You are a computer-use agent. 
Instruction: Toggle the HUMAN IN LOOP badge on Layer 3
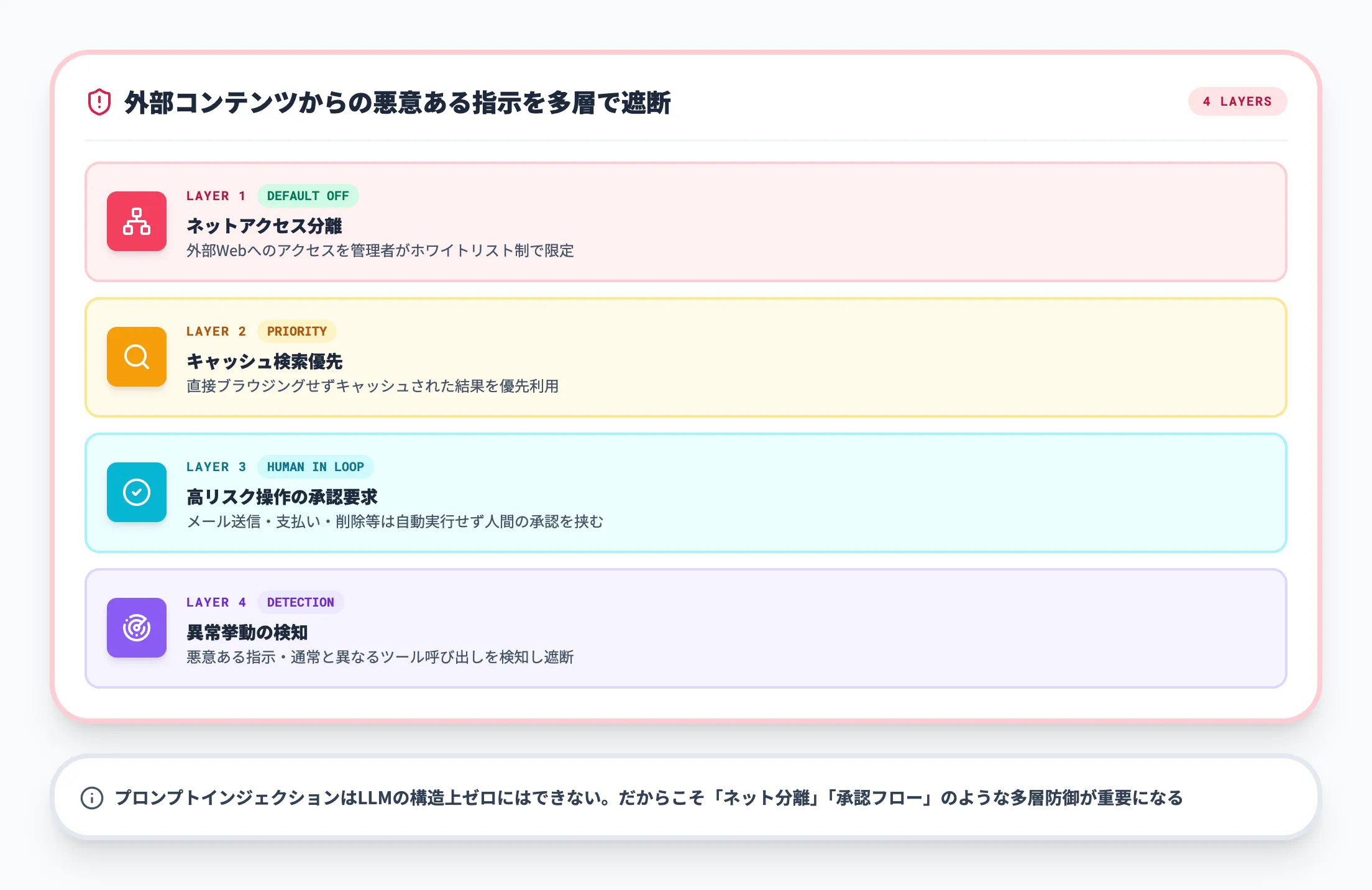point(316,467)
